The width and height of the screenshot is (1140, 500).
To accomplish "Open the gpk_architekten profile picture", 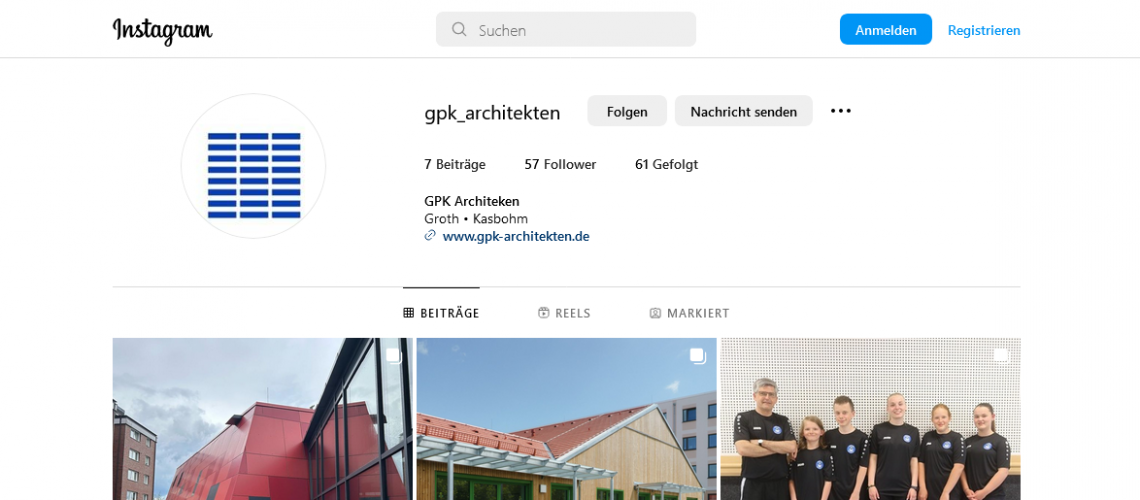I will (x=253, y=166).
